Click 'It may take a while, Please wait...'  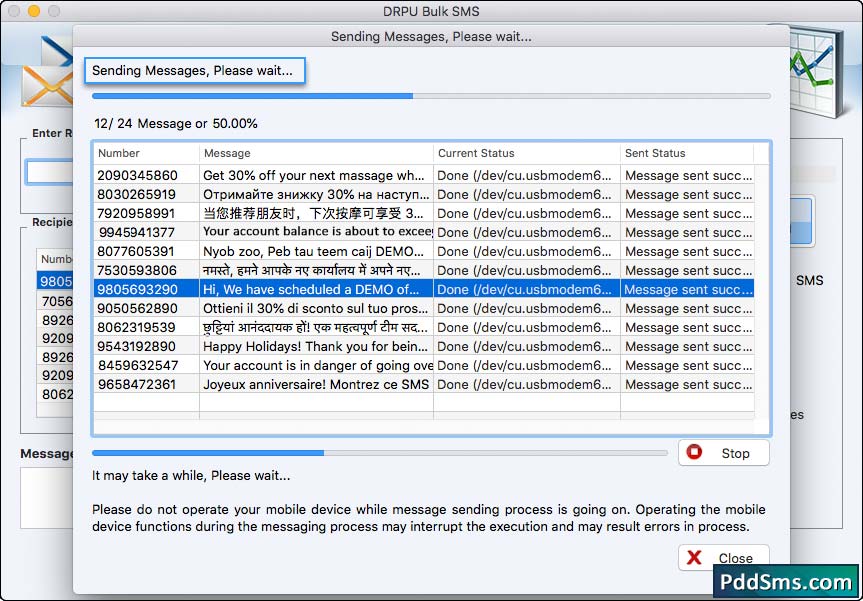(x=191, y=476)
